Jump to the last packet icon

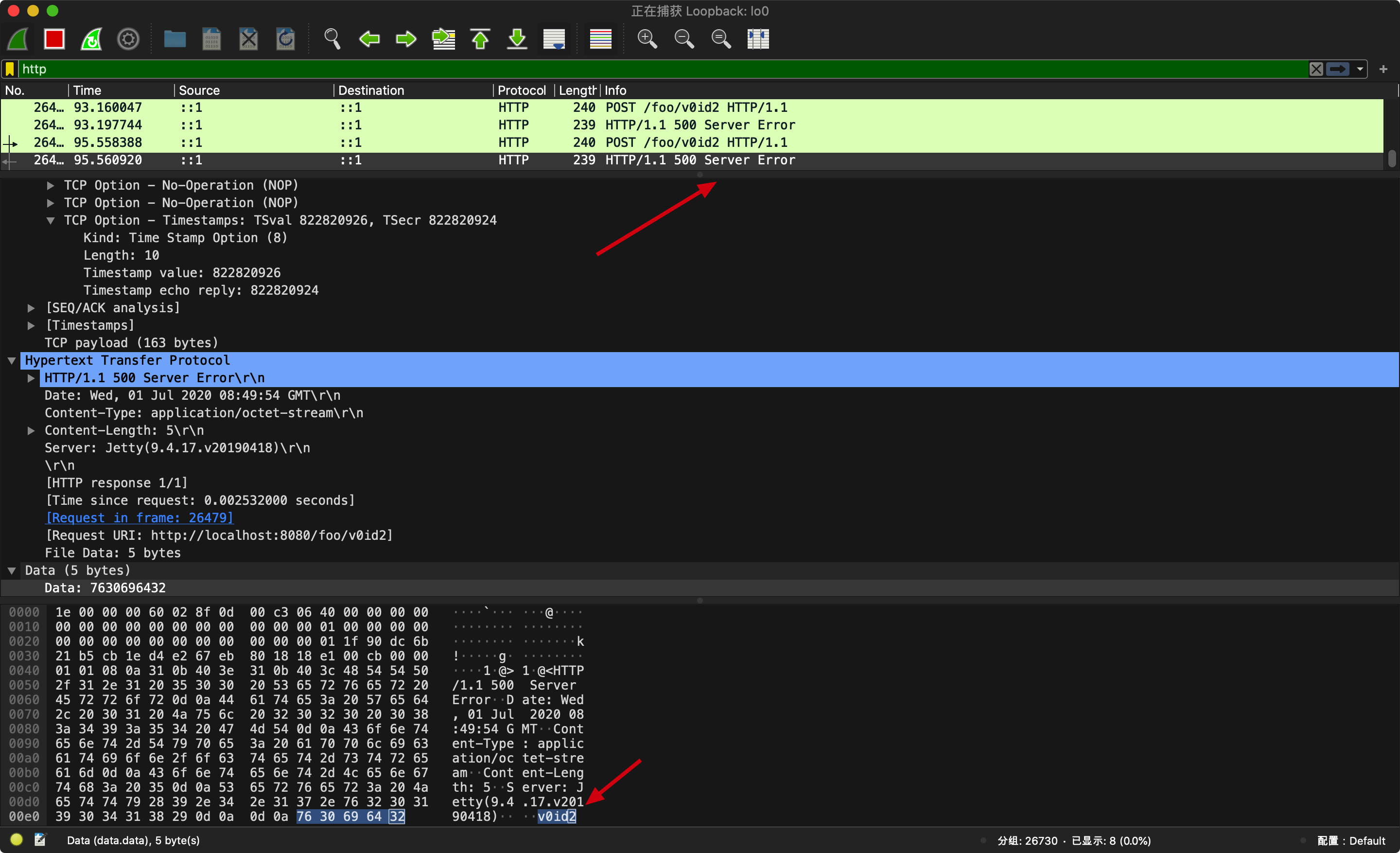[x=517, y=39]
